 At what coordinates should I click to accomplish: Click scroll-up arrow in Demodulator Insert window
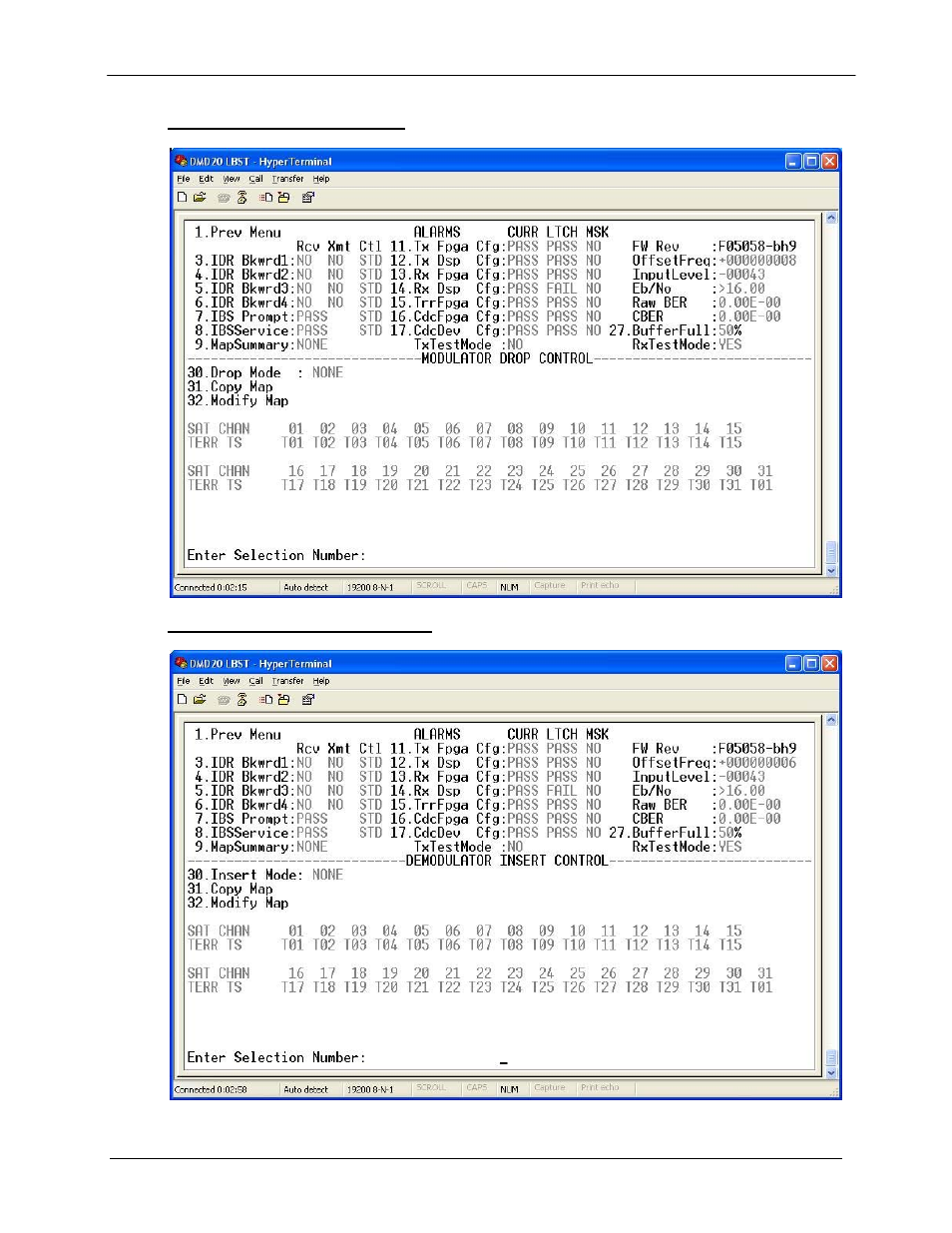point(831,720)
